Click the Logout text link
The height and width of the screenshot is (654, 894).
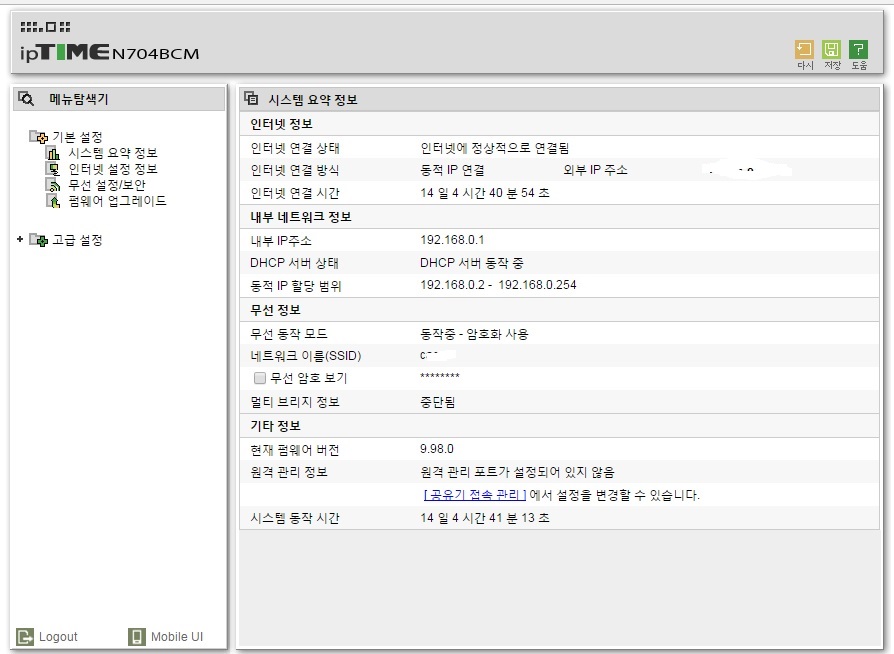pyautogui.click(x=58, y=636)
